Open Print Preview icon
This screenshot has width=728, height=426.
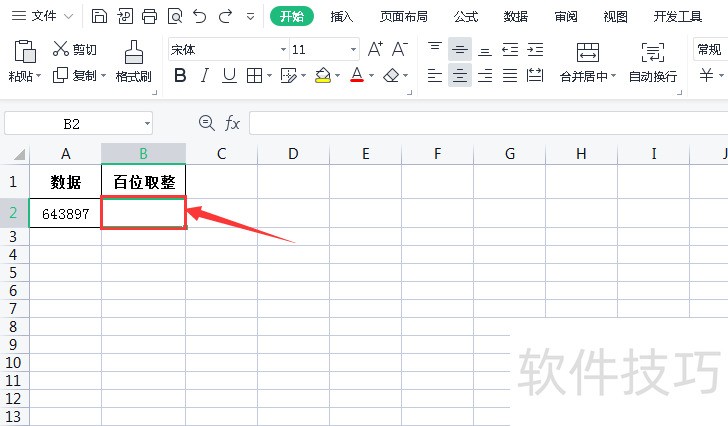tap(175, 17)
